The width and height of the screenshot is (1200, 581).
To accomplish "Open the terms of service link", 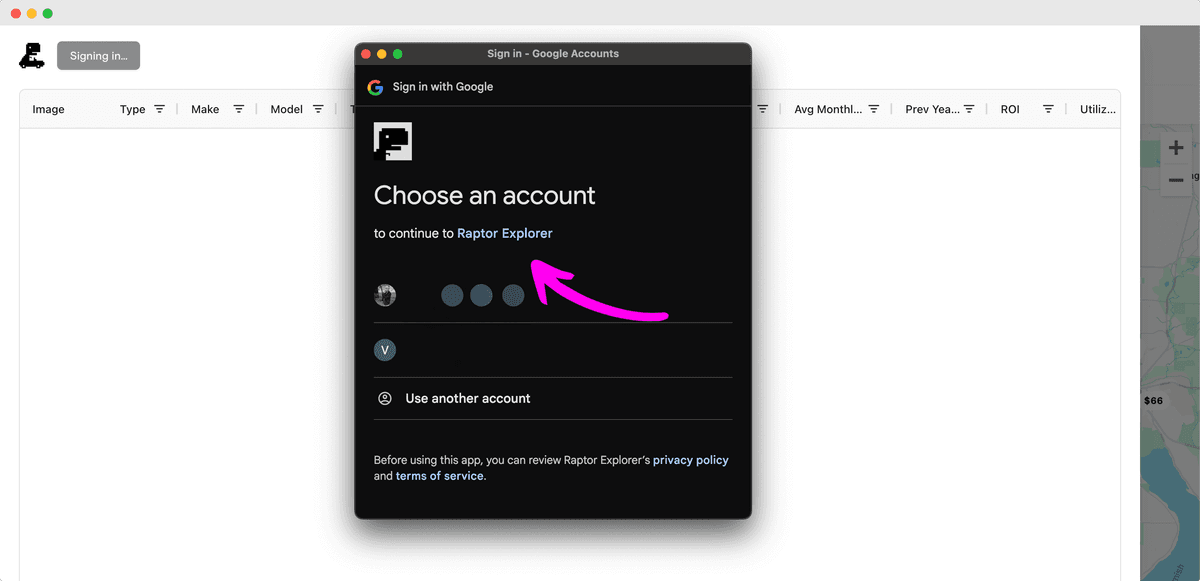I will 440,476.
